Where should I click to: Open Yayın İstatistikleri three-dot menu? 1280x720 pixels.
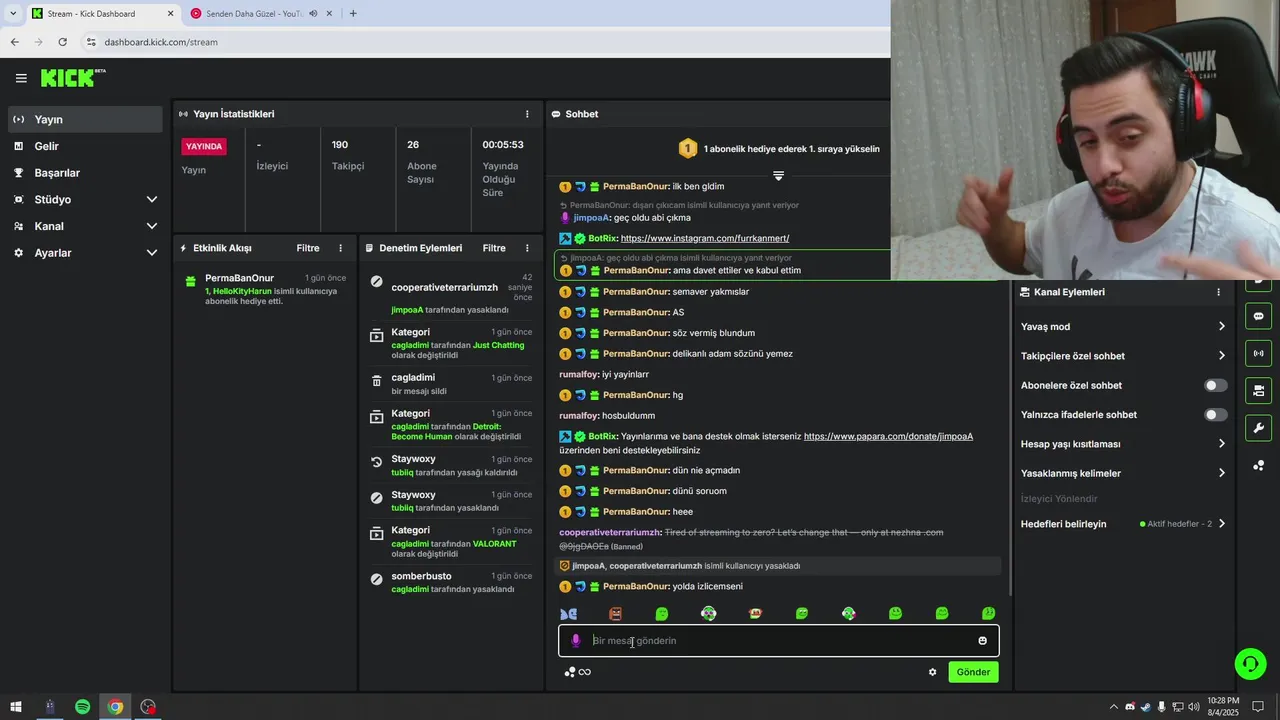[527, 114]
